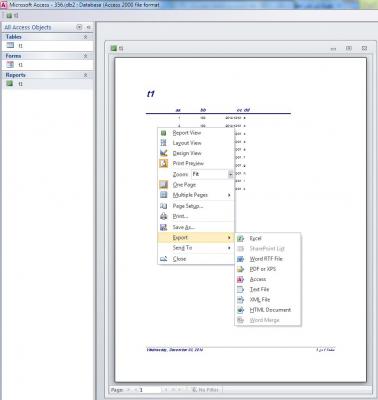Click the Forms group header
Viewport: 378px width, 400px height.
point(47,56)
